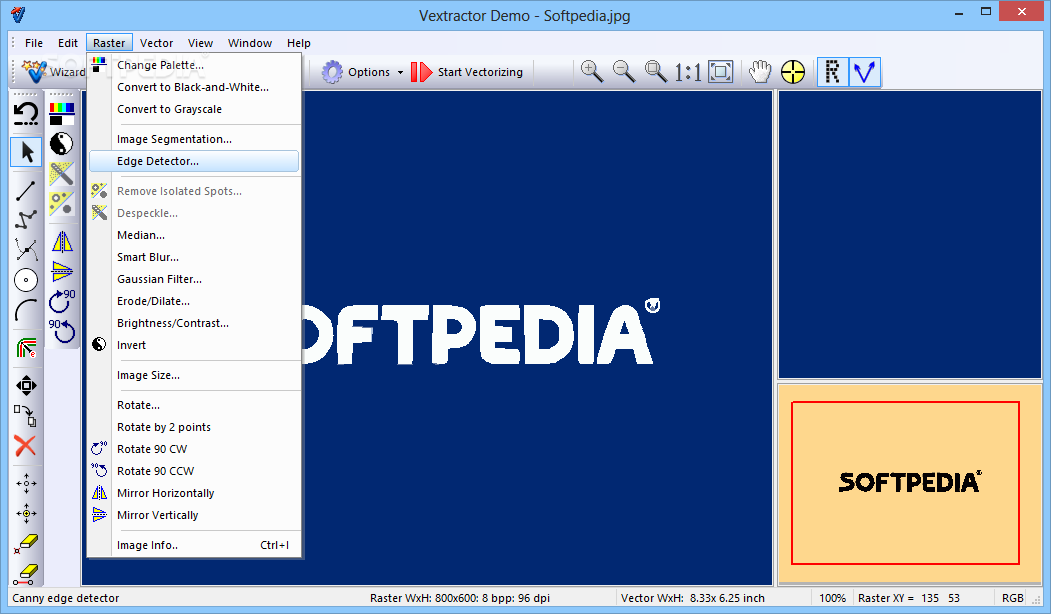The height and width of the screenshot is (614, 1051).
Task: Select the arc drawing tool
Action: click(26, 310)
